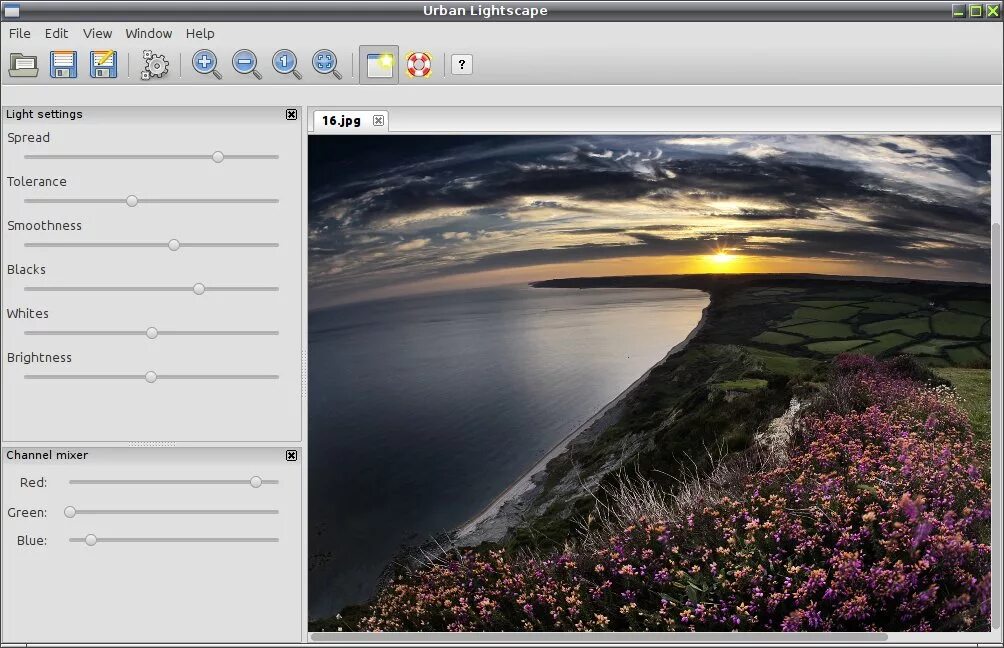The image size is (1004, 648).
Task: Open the Help menu
Action: point(200,33)
